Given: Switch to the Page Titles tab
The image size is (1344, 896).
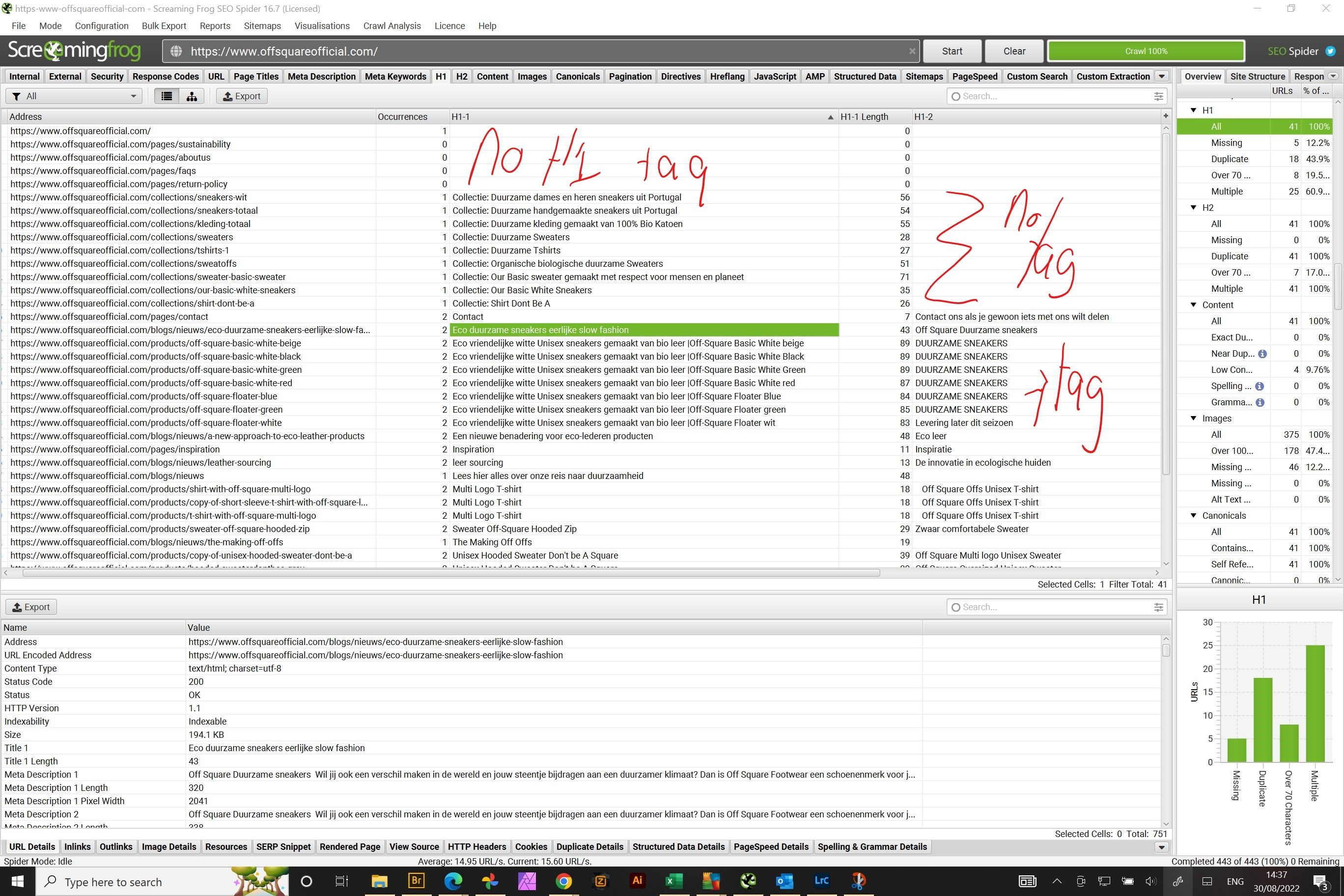Looking at the screenshot, I should coord(255,76).
